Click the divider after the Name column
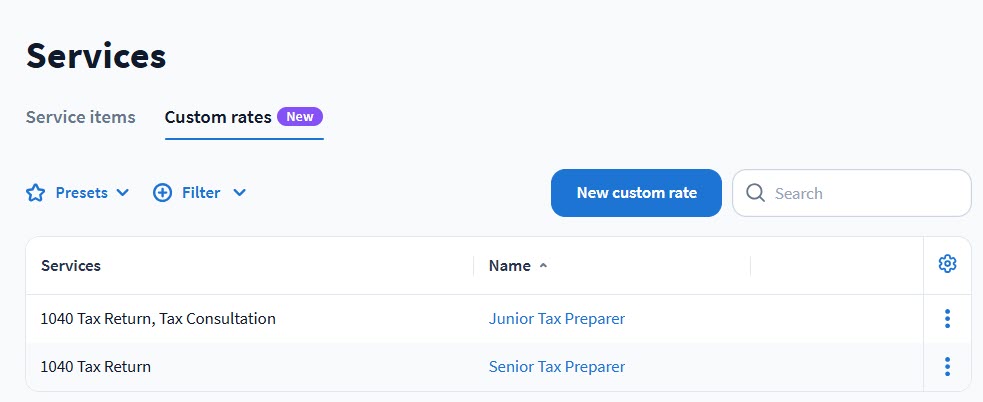Viewport: 983px width, 402px height. [750, 266]
